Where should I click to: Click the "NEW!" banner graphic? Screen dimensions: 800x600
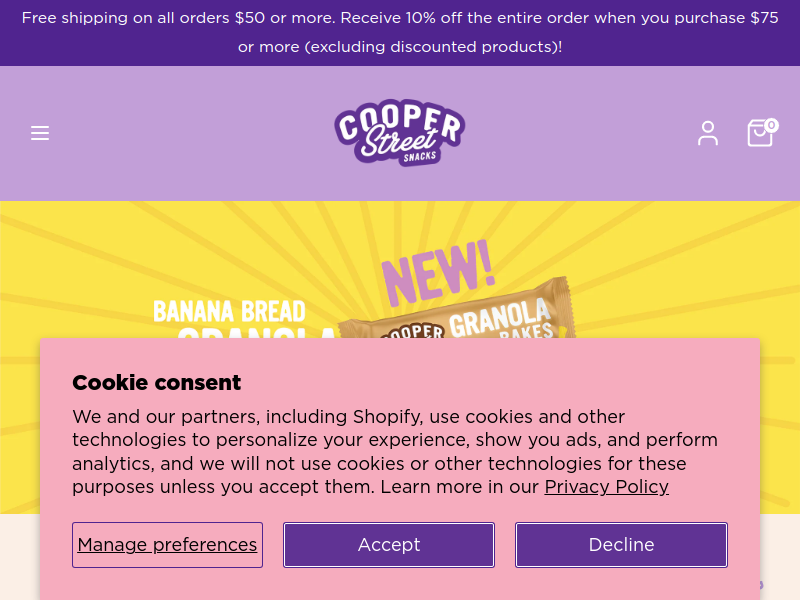pyautogui.click(x=438, y=270)
